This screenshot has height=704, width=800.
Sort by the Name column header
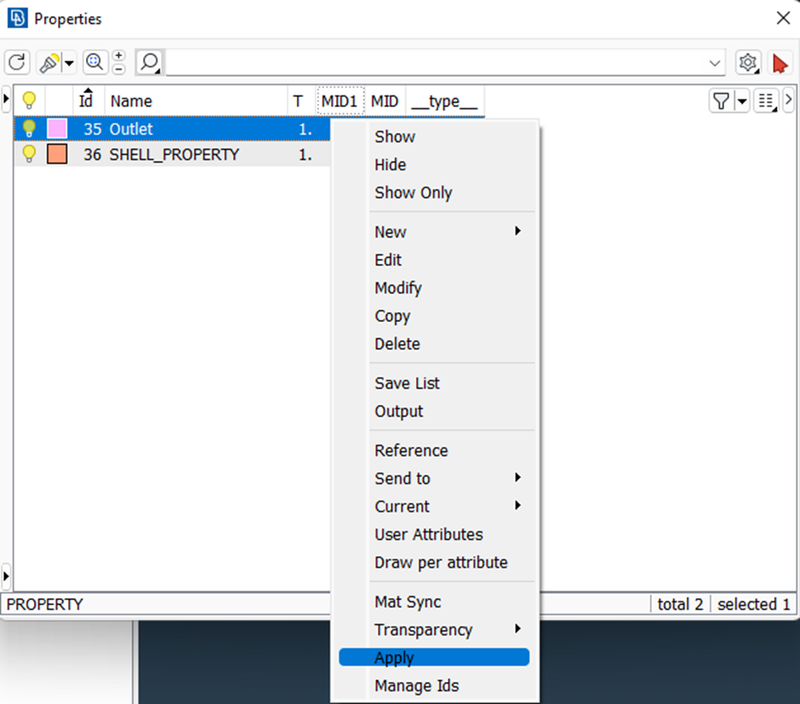pos(196,100)
